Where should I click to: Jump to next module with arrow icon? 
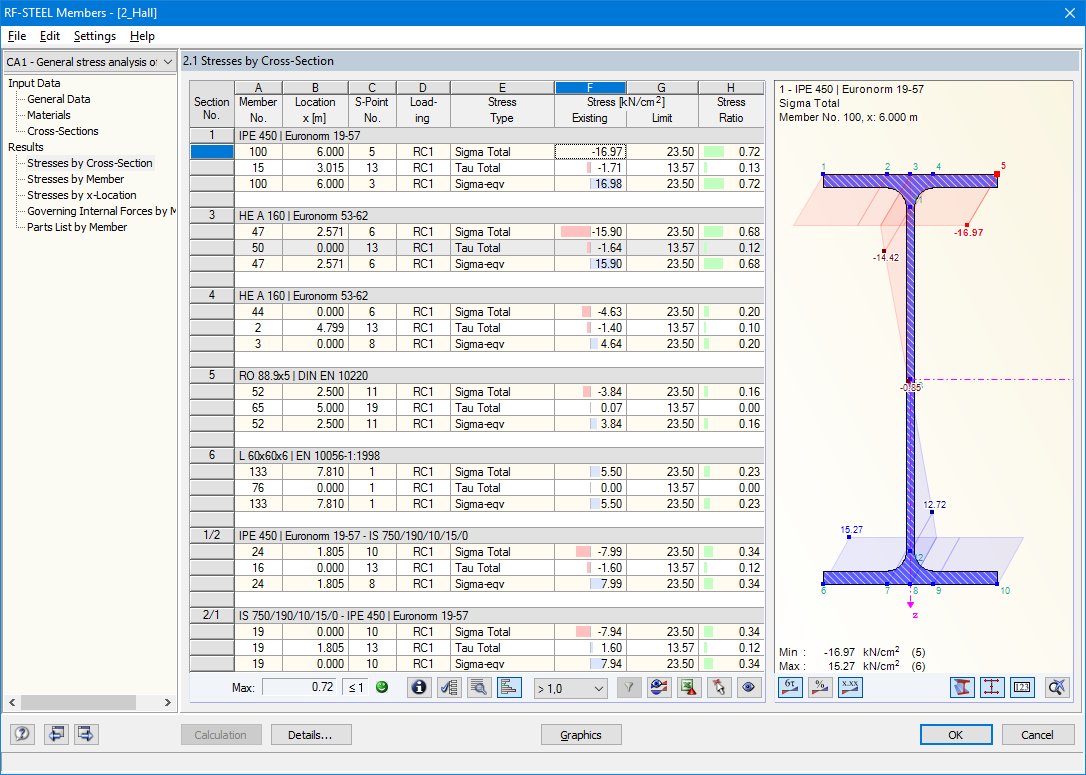coord(84,734)
